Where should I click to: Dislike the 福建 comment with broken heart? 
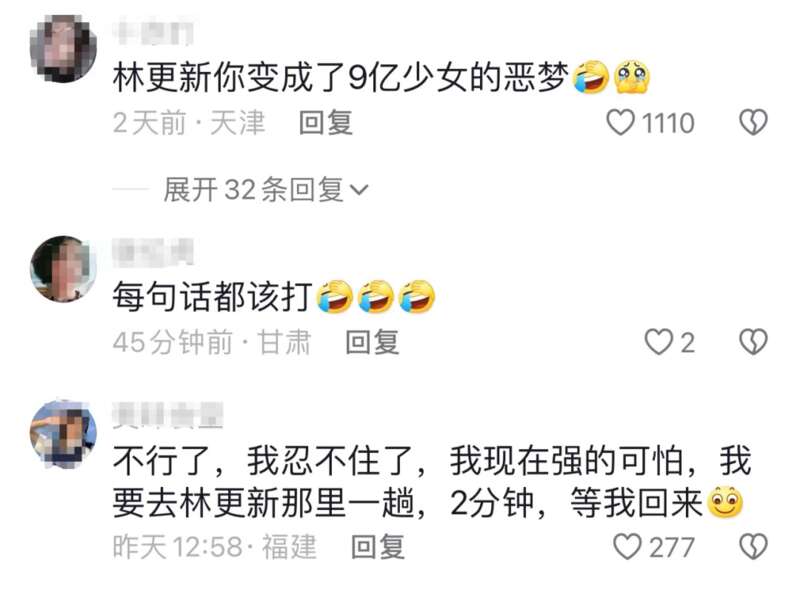[x=753, y=547]
